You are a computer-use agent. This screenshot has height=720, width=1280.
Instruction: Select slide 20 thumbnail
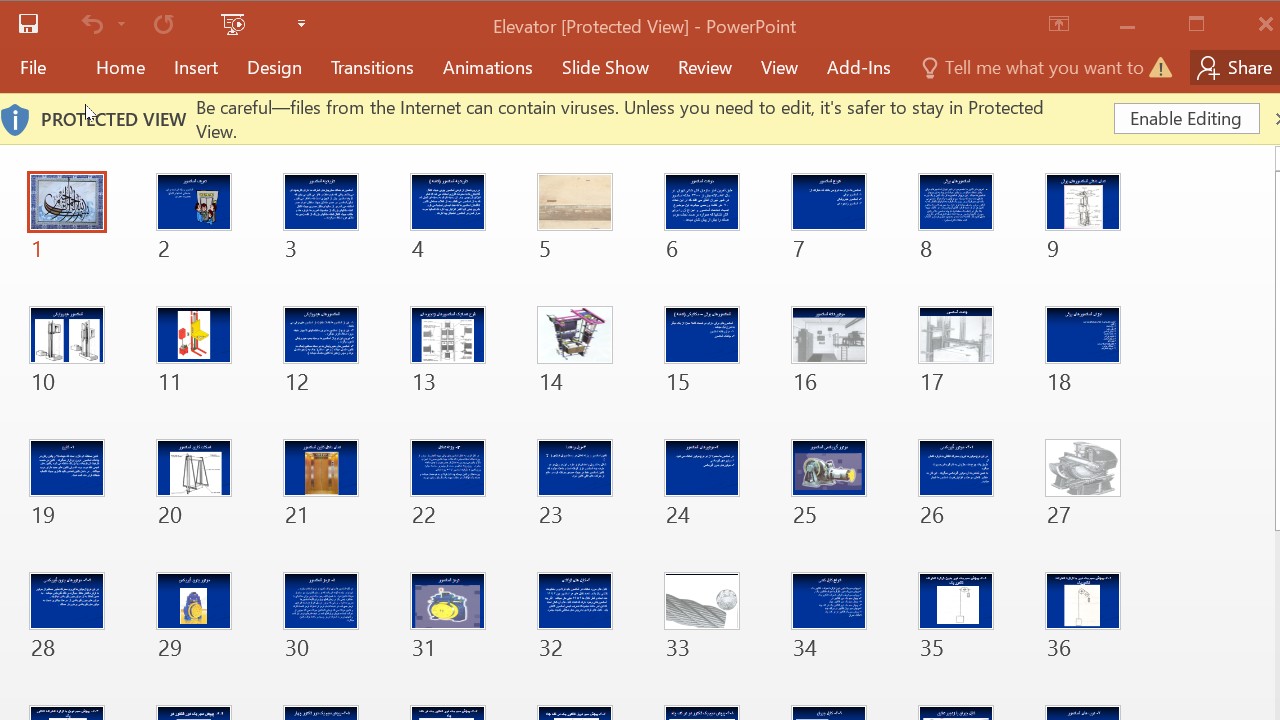pyautogui.click(x=194, y=468)
